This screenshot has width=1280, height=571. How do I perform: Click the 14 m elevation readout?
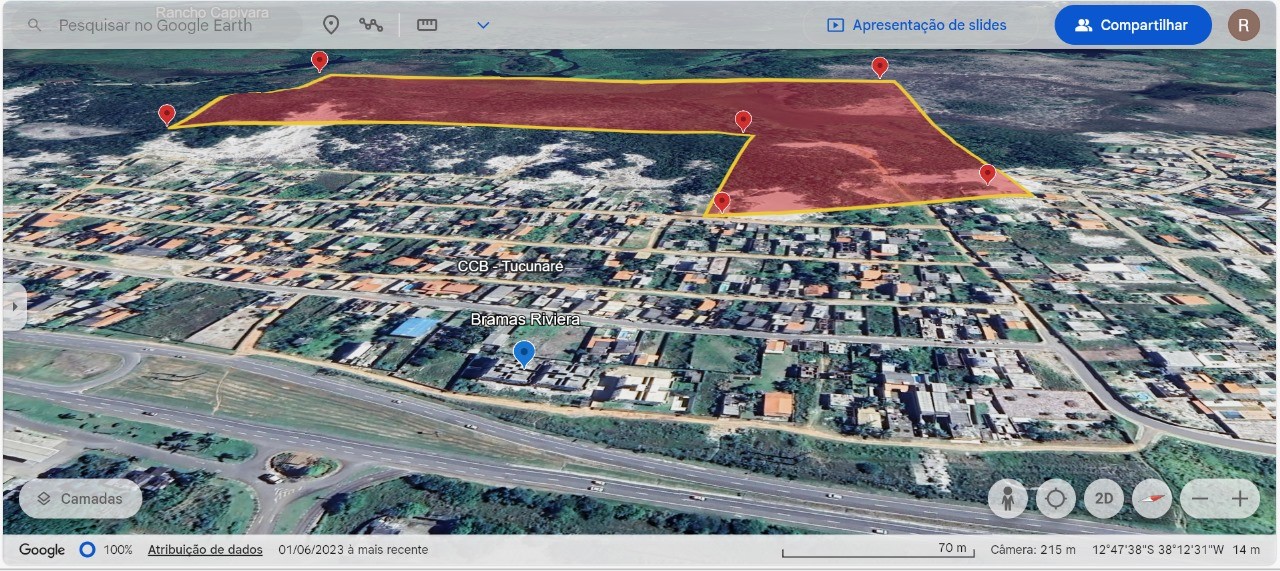pyautogui.click(x=1247, y=550)
